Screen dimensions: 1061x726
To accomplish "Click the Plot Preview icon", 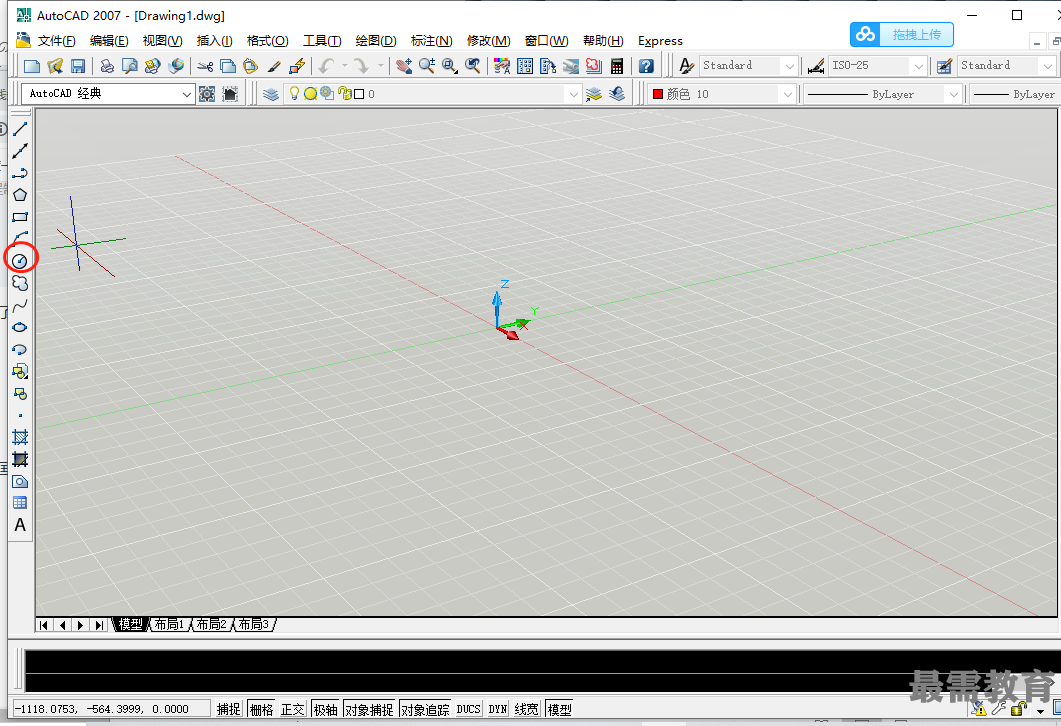I will (129, 66).
